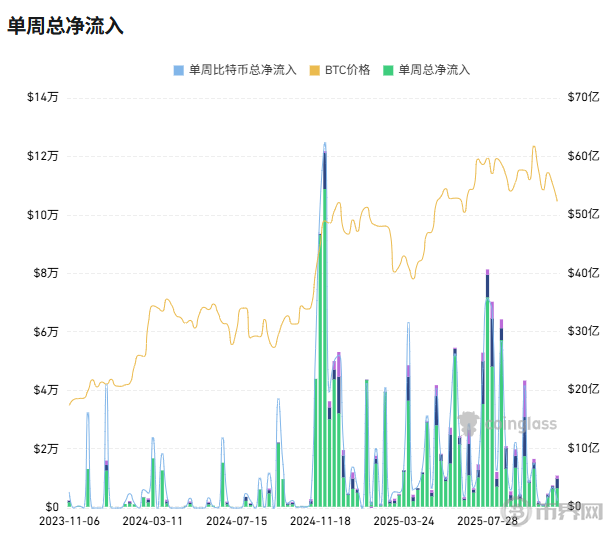This screenshot has height=539, width=614.
Task: Click left axis label $8万
Action: [46, 273]
